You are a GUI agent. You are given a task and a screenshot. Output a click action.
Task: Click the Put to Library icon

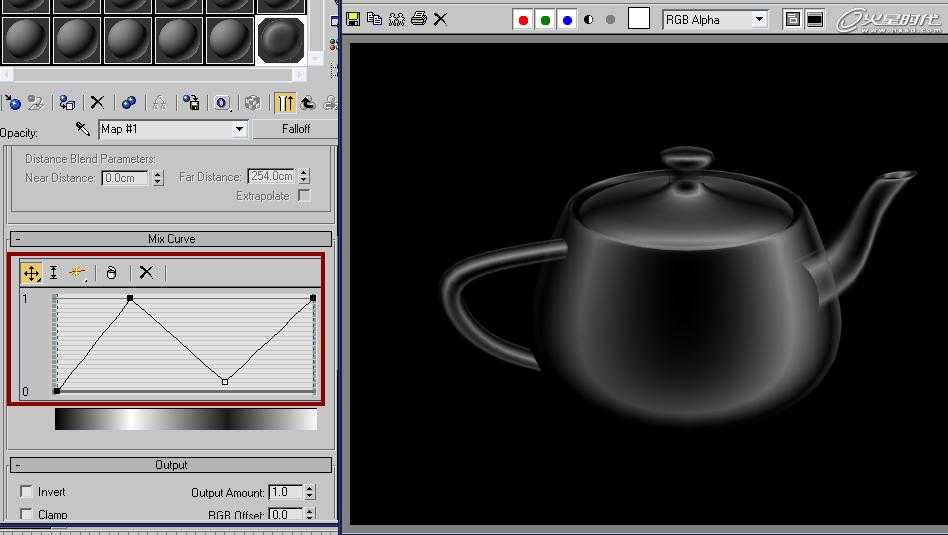(191, 103)
